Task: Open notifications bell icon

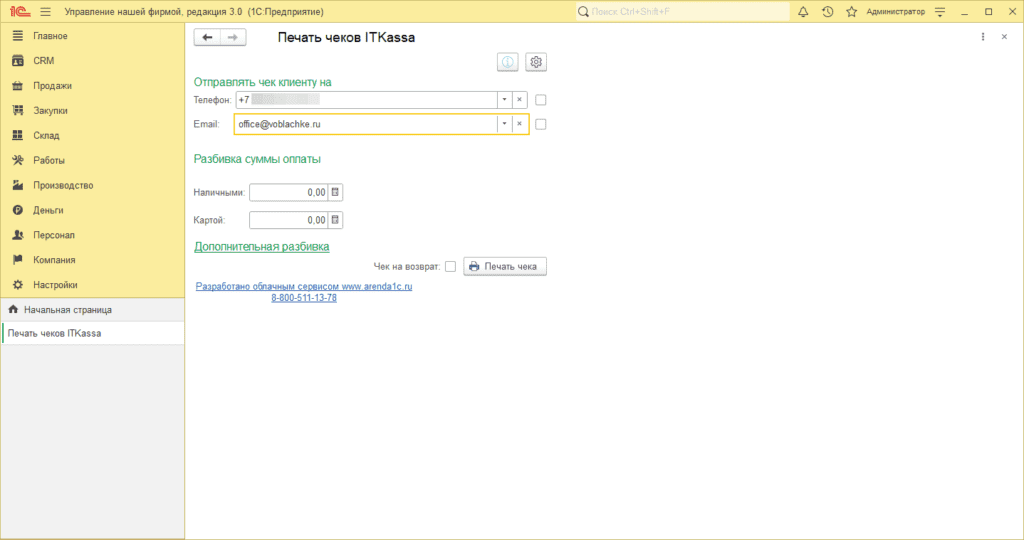Action: tap(803, 12)
